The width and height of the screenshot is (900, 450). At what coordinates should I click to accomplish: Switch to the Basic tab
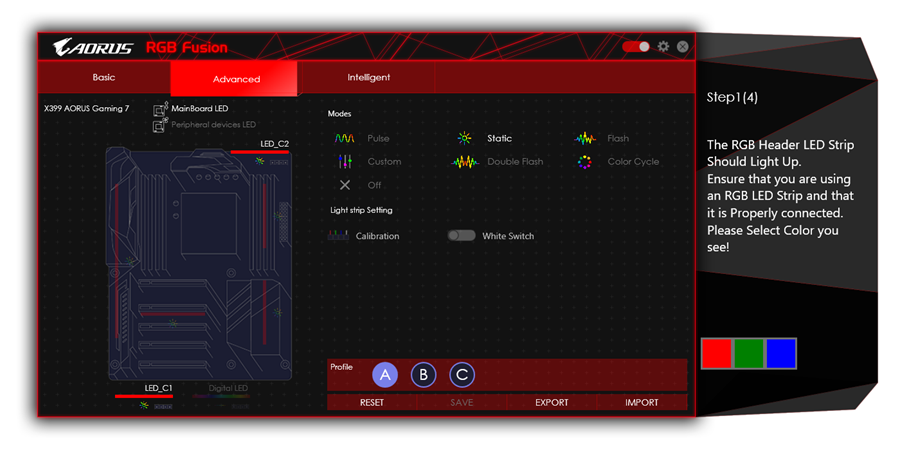[x=104, y=78]
